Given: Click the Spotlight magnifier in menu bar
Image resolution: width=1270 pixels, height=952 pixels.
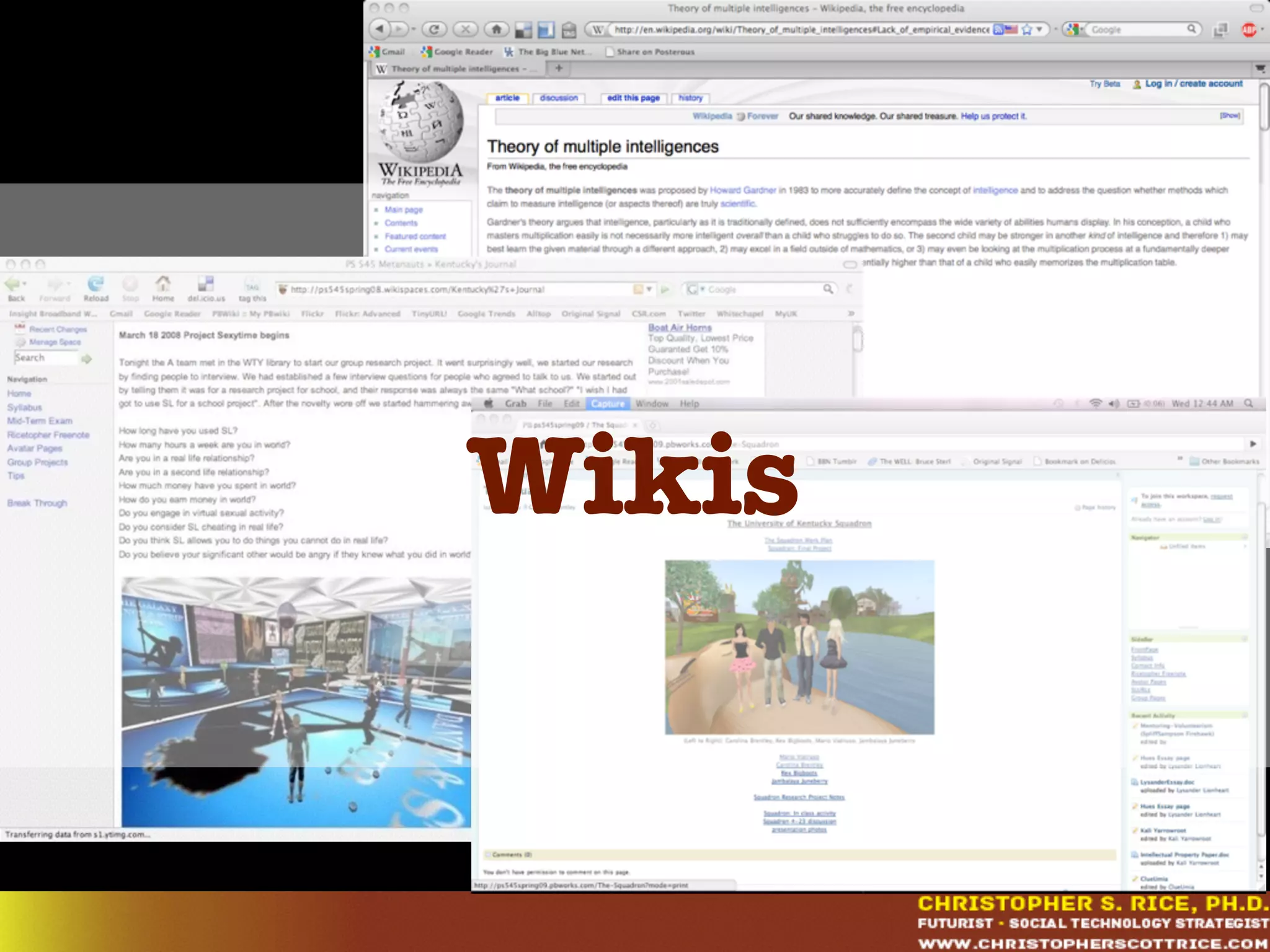Looking at the screenshot, I should [1249, 403].
